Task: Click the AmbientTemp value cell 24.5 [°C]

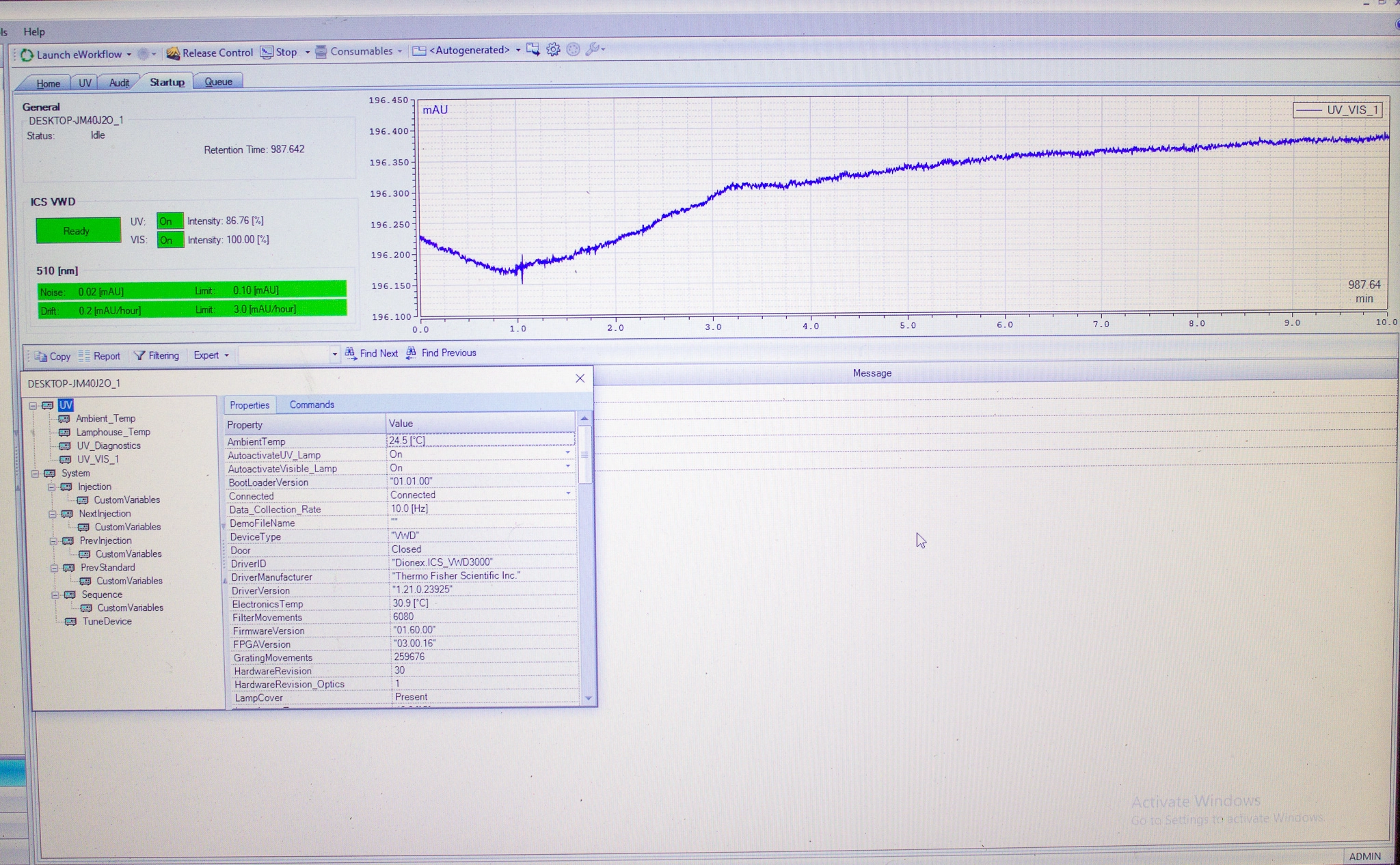Action: tap(481, 440)
